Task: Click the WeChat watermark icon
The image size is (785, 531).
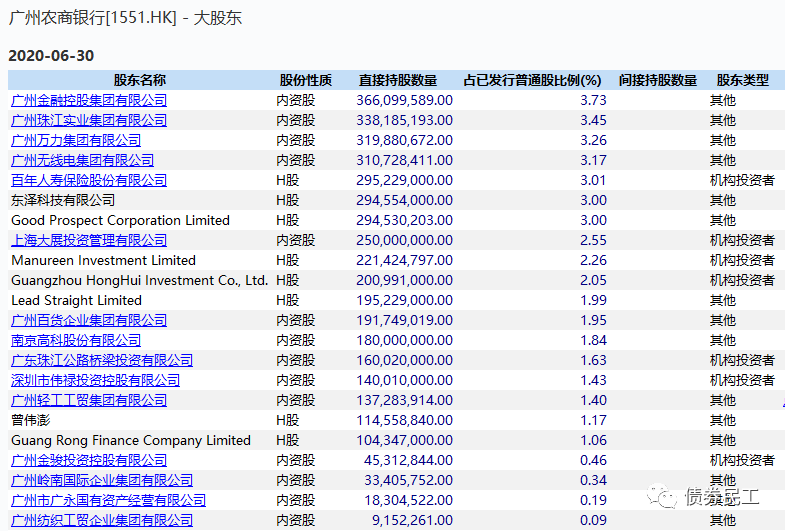Action: 659,497
